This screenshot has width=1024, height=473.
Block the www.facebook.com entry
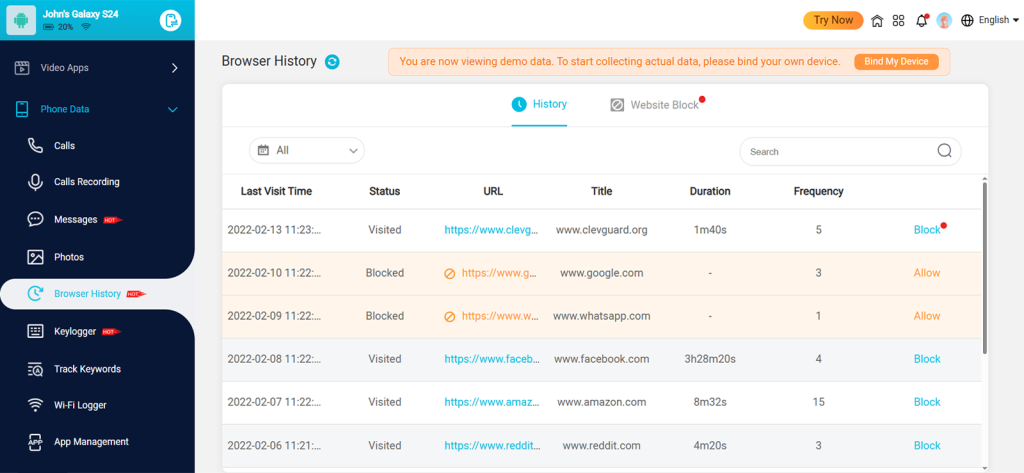[x=927, y=359]
